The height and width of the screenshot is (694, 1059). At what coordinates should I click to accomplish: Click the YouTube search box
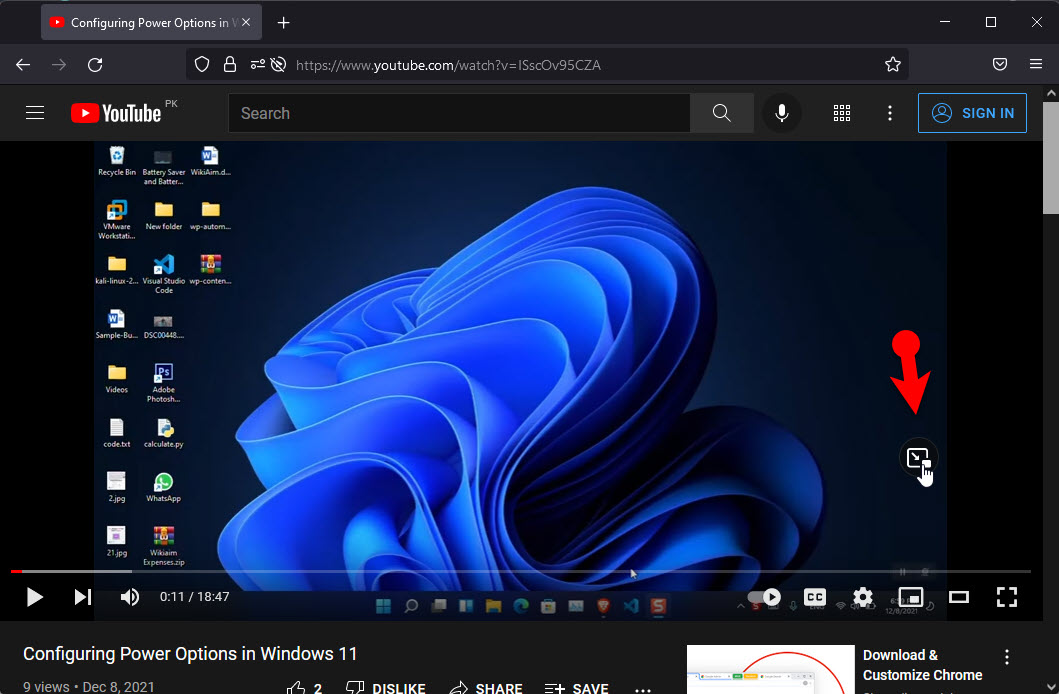pyautogui.click(x=459, y=113)
